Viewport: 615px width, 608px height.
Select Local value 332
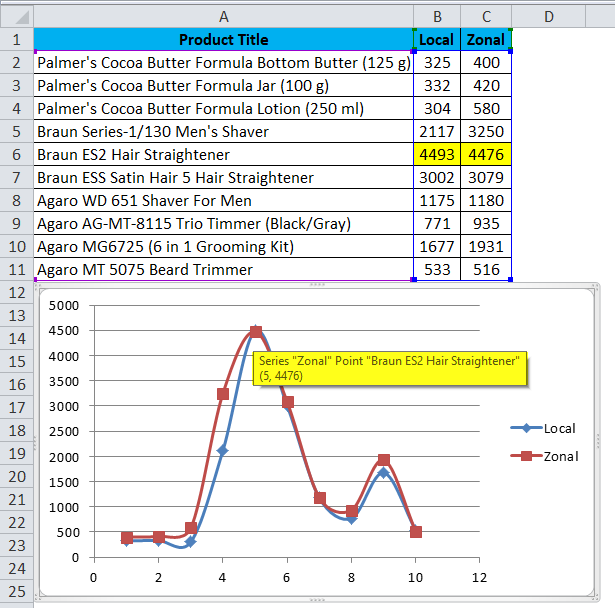click(437, 86)
